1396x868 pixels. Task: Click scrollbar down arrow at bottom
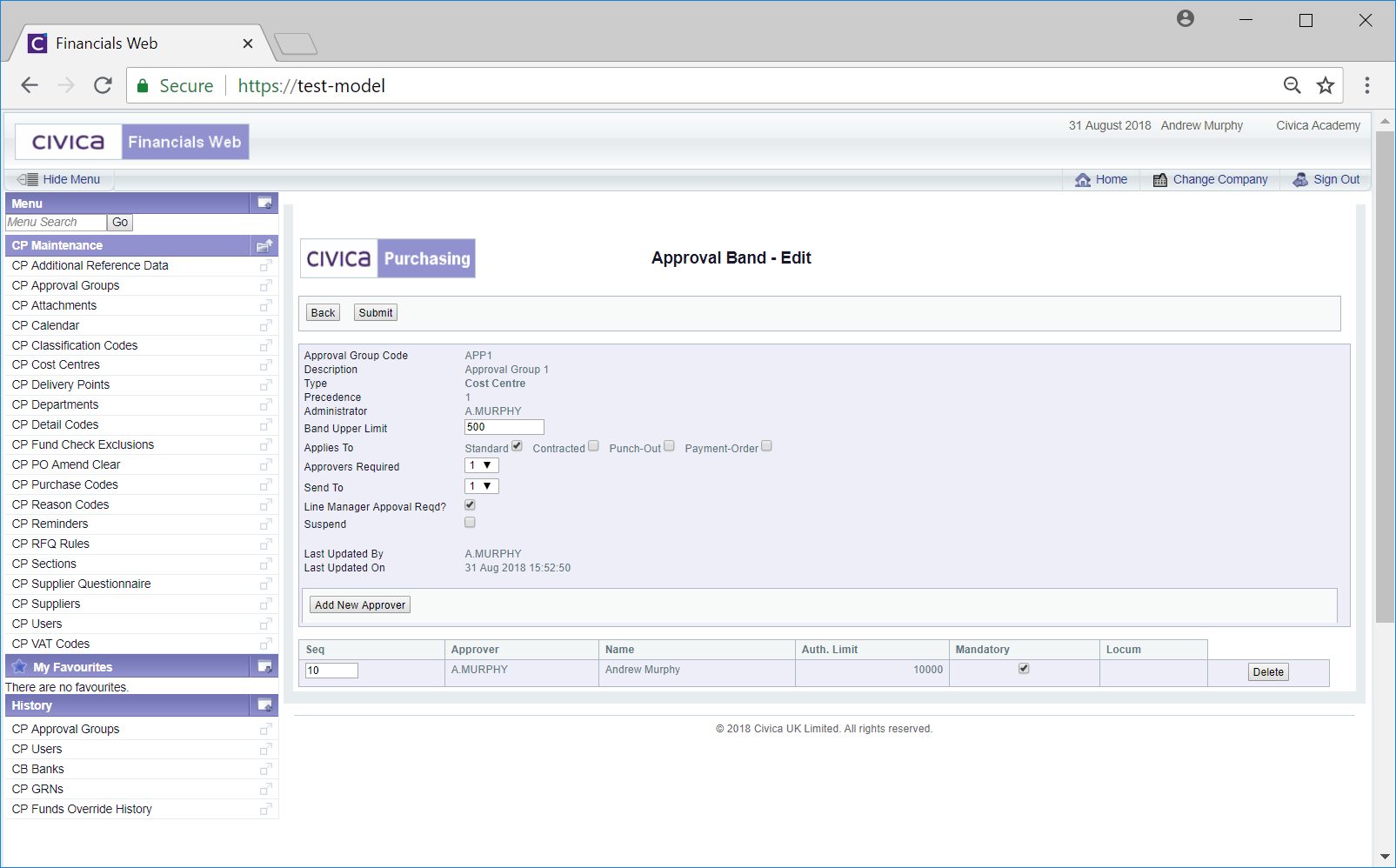point(1385,857)
